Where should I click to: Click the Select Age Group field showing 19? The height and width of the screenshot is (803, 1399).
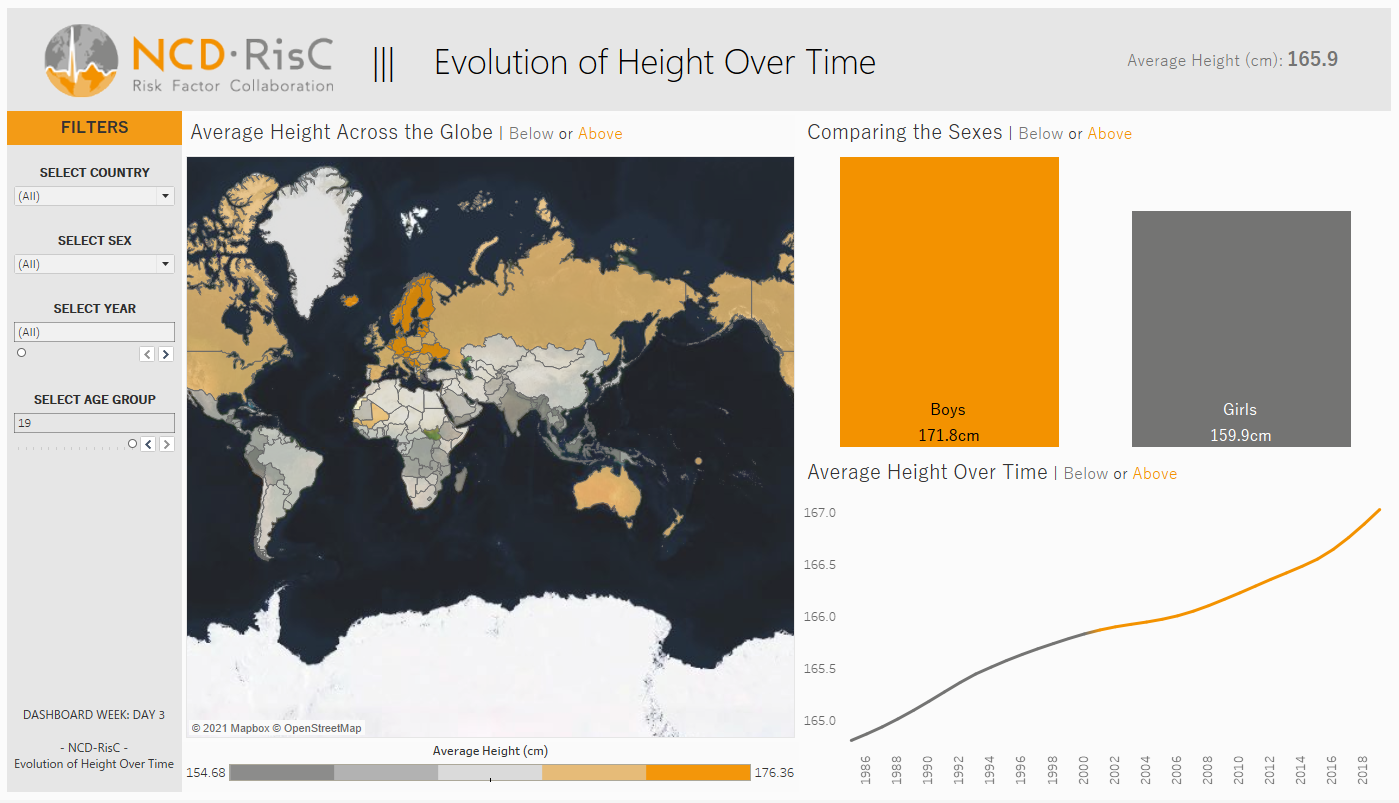click(95, 423)
